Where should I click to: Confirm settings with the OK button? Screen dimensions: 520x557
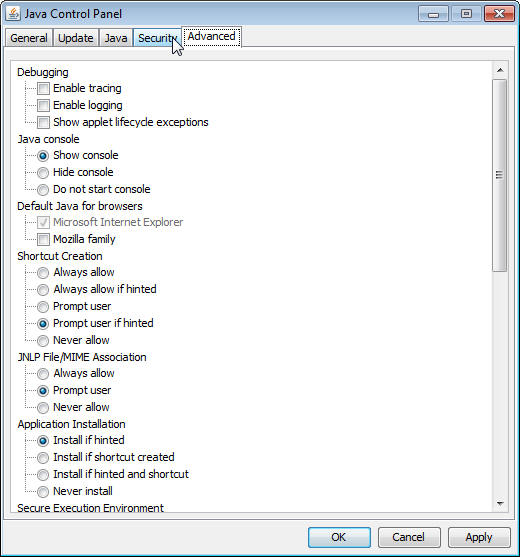click(x=339, y=537)
